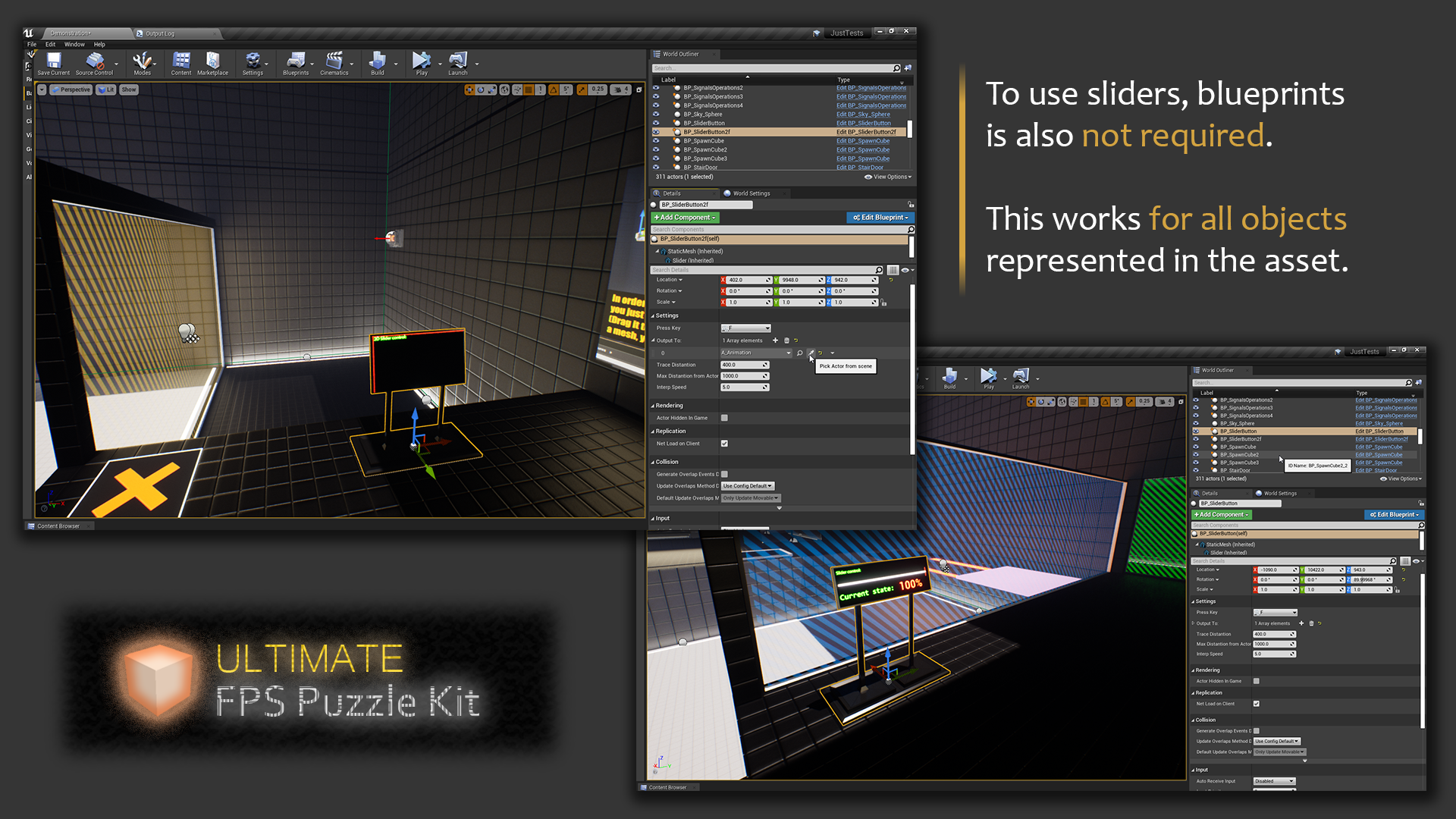Open the Press Key dropdown
1456x819 pixels.
click(745, 328)
